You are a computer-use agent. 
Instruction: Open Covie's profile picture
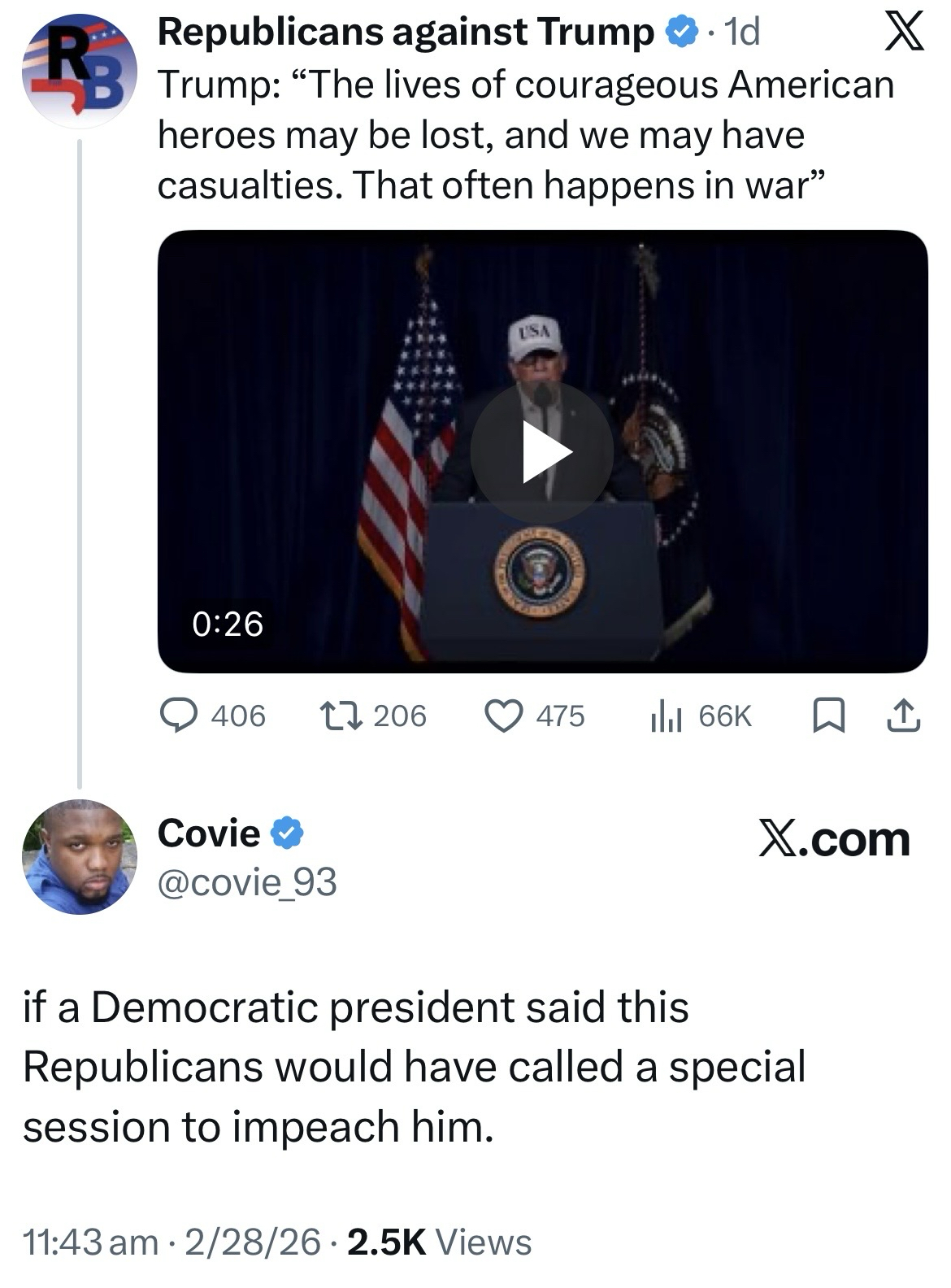click(x=79, y=856)
